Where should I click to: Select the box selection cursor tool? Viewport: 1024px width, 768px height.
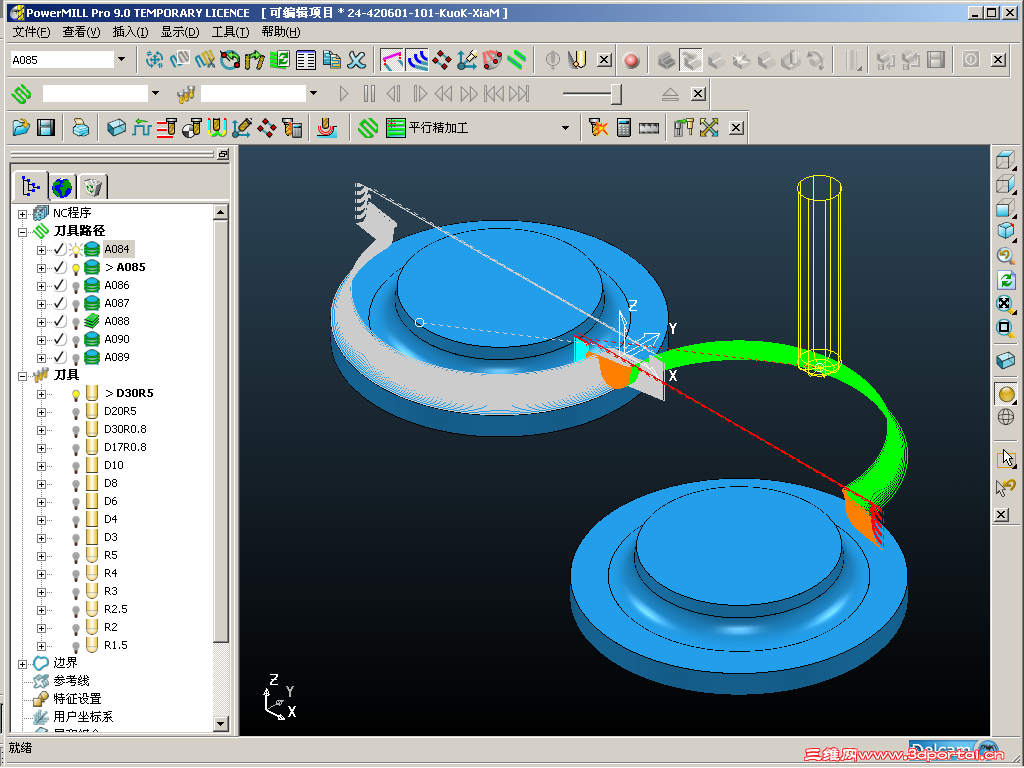(x=1006, y=458)
